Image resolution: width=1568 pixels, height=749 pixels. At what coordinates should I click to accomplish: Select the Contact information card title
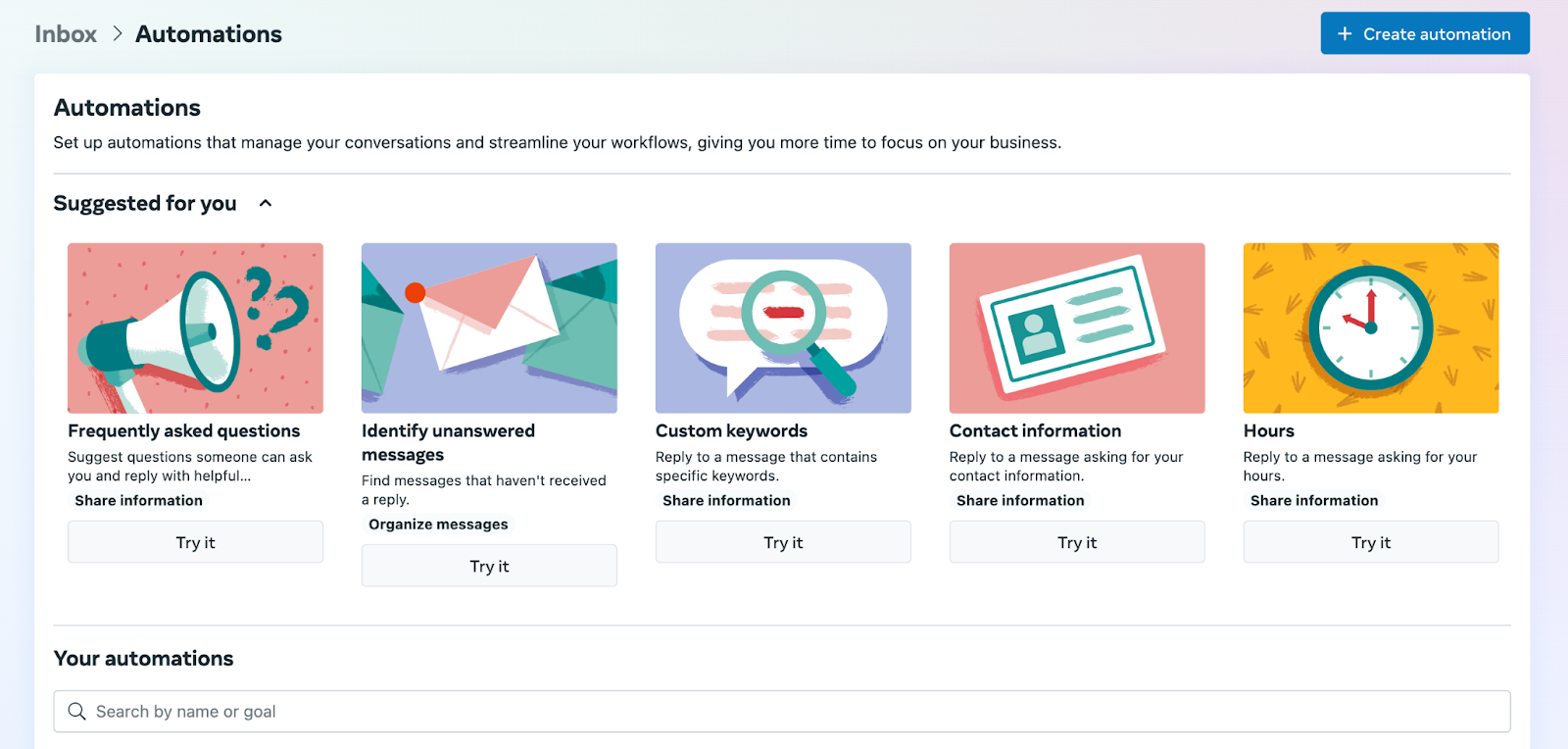pos(1035,431)
